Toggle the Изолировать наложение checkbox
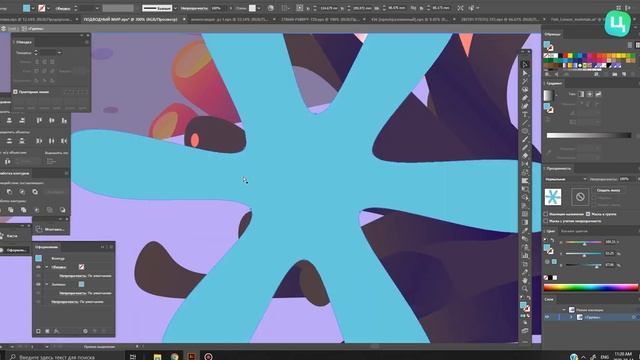Viewport: 640px width, 360px height. 546,214
